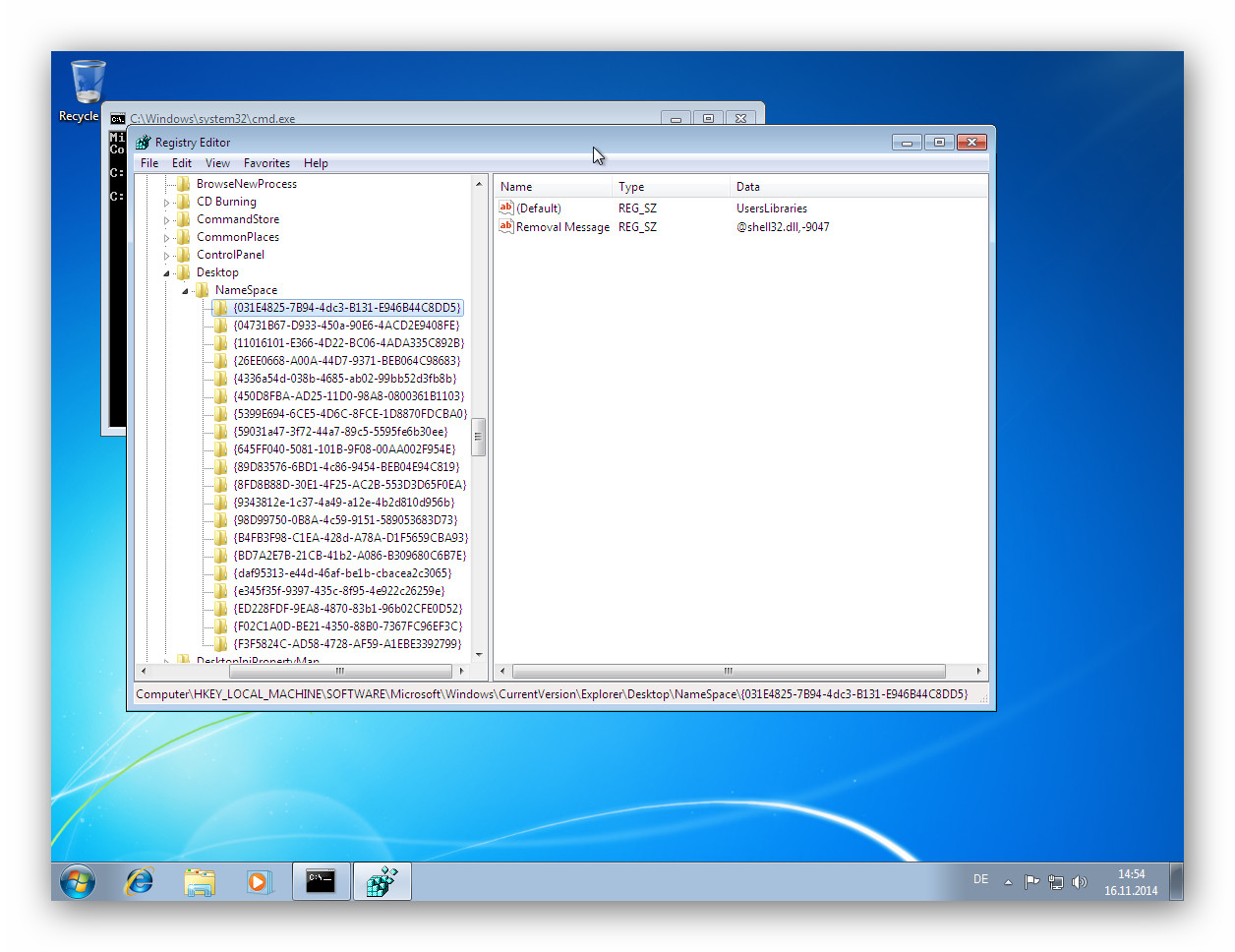Click folder icon of {450D8FBA-AD25...} key
The height and width of the screenshot is (952, 1235).
point(220,396)
